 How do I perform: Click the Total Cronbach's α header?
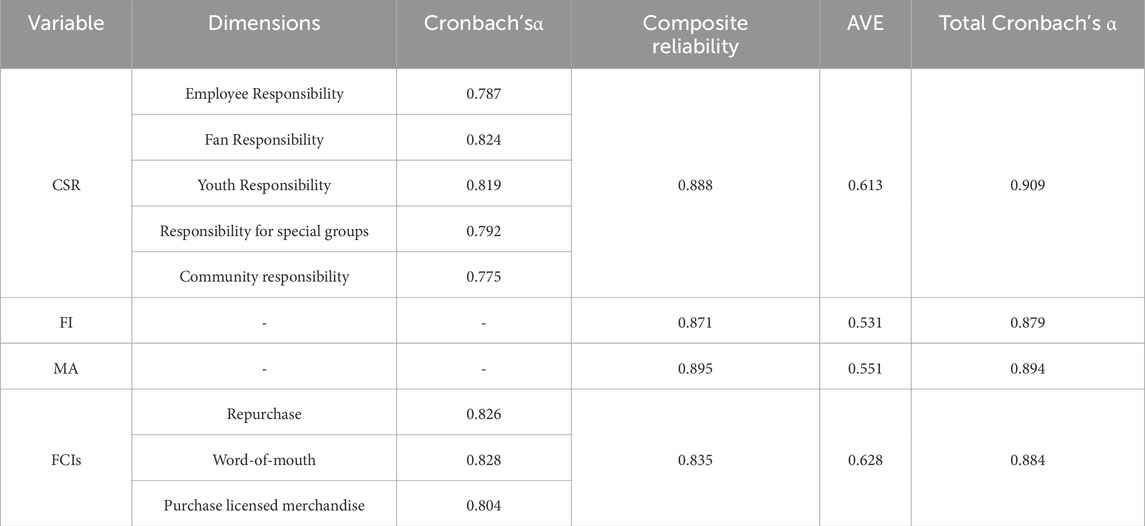[x=1027, y=23]
